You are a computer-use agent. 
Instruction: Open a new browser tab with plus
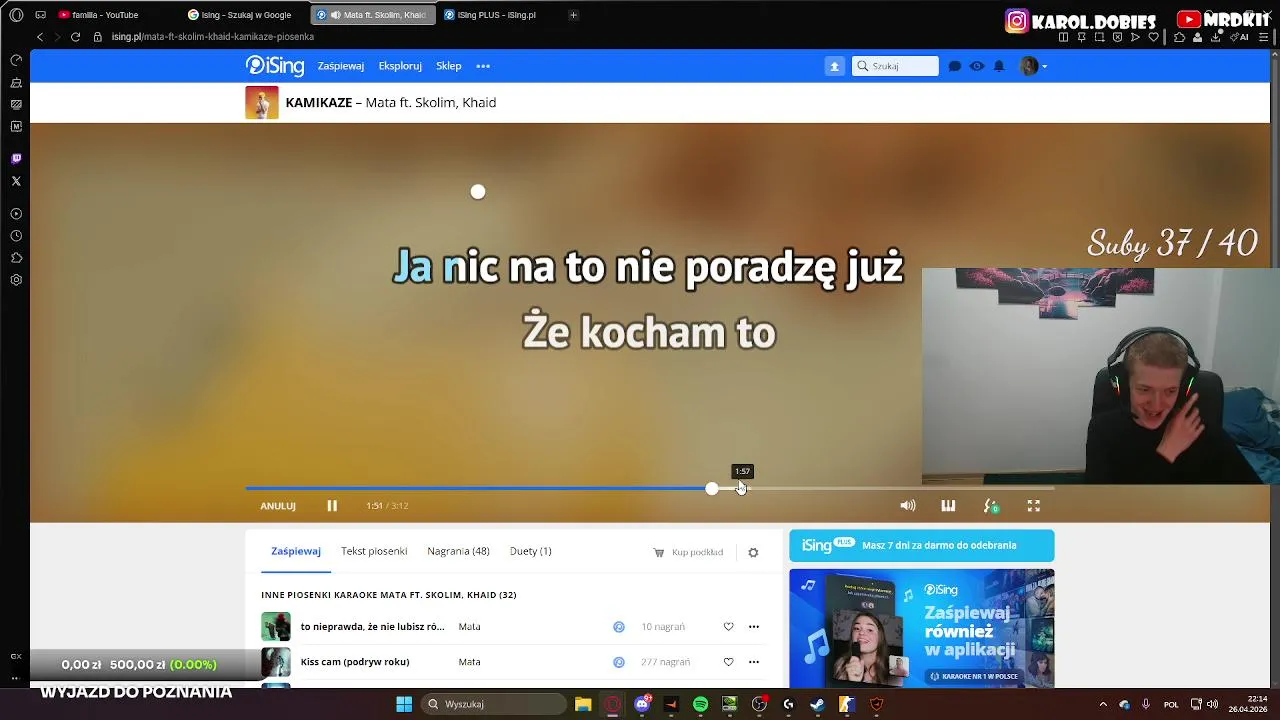(x=573, y=15)
